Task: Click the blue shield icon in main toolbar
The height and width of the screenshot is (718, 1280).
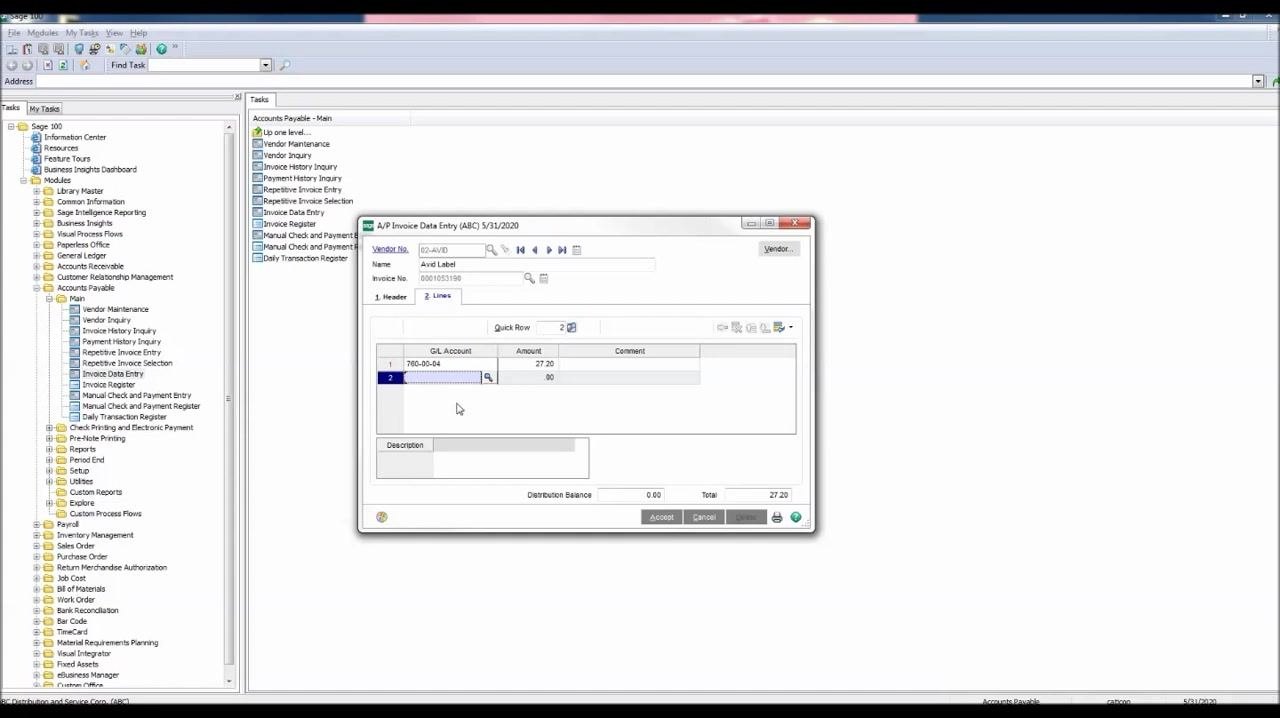Action: (x=79, y=49)
